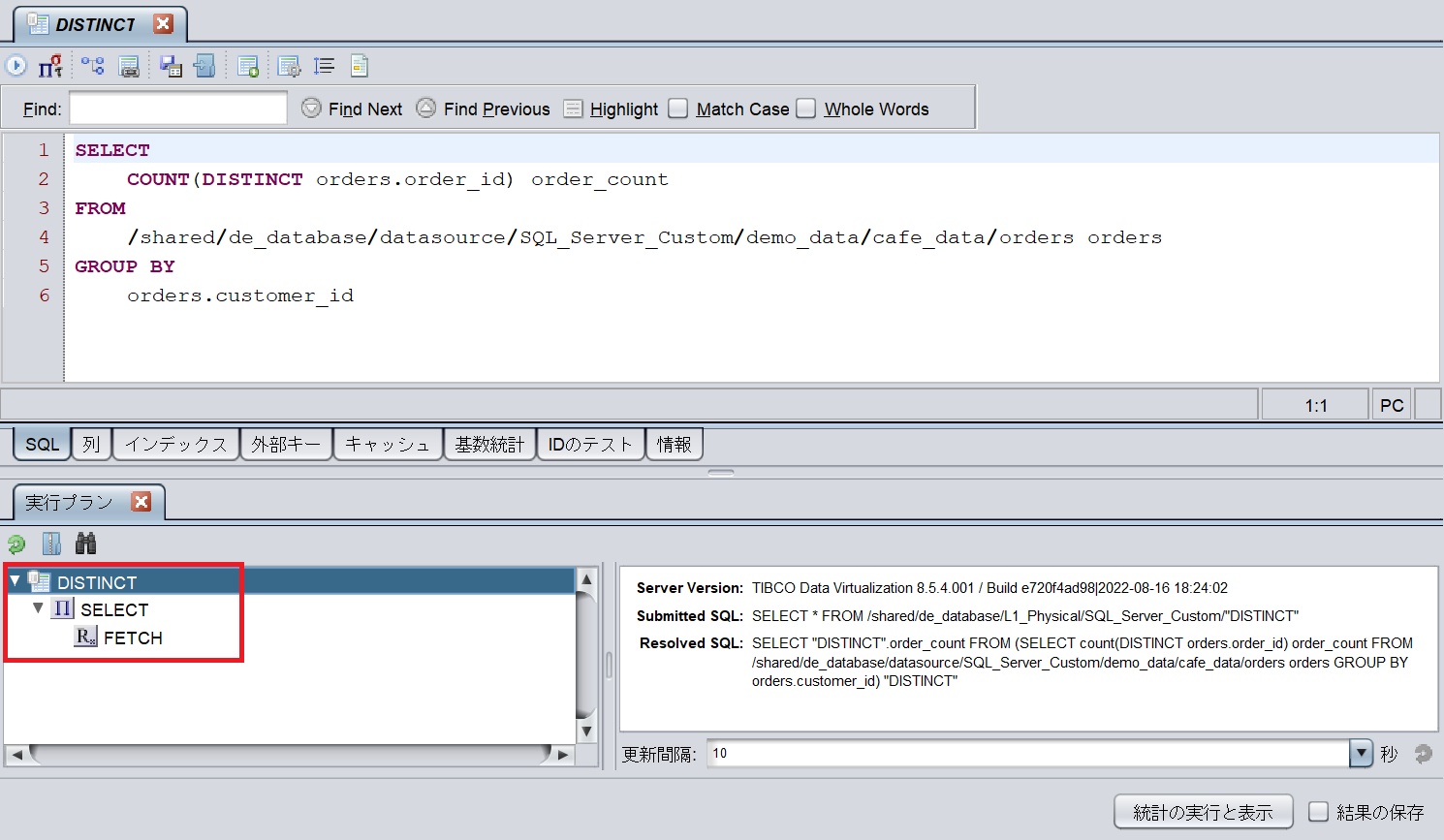
Task: Toggle the Highlight search option
Action: [611, 109]
